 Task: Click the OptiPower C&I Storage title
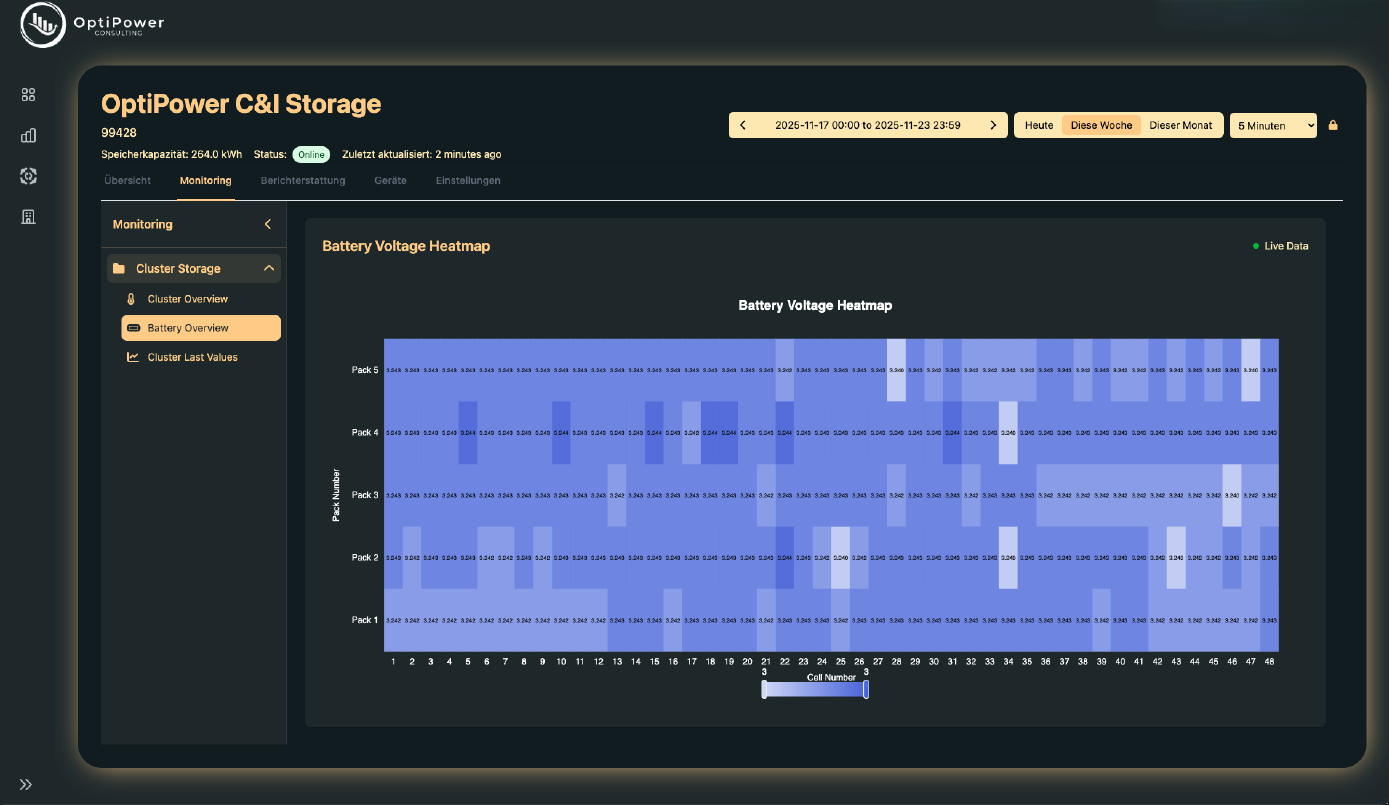click(x=241, y=104)
